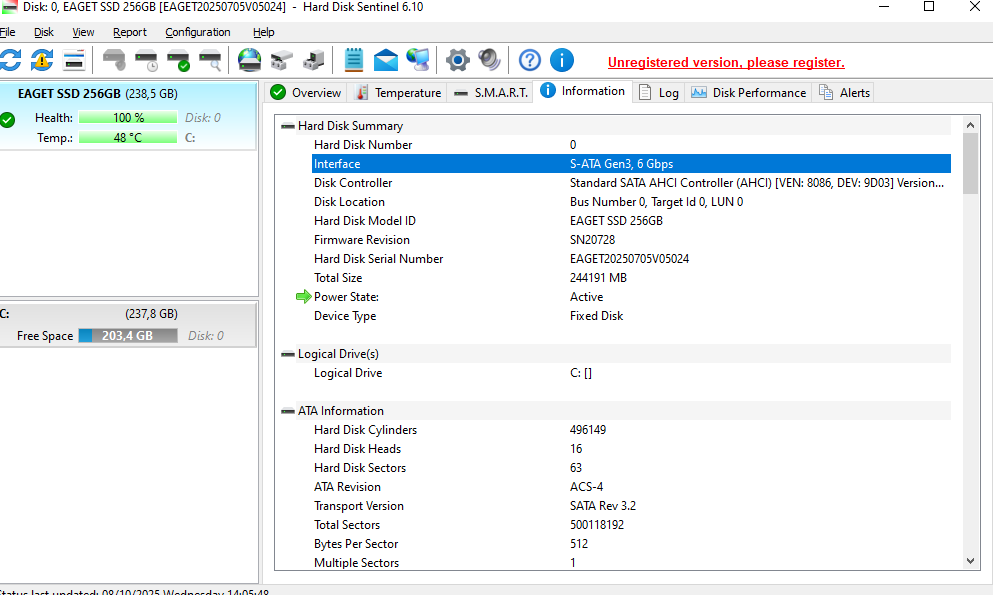Image resolution: width=993 pixels, height=595 pixels.
Task: Click the blue question mark help icon
Action: tap(529, 60)
